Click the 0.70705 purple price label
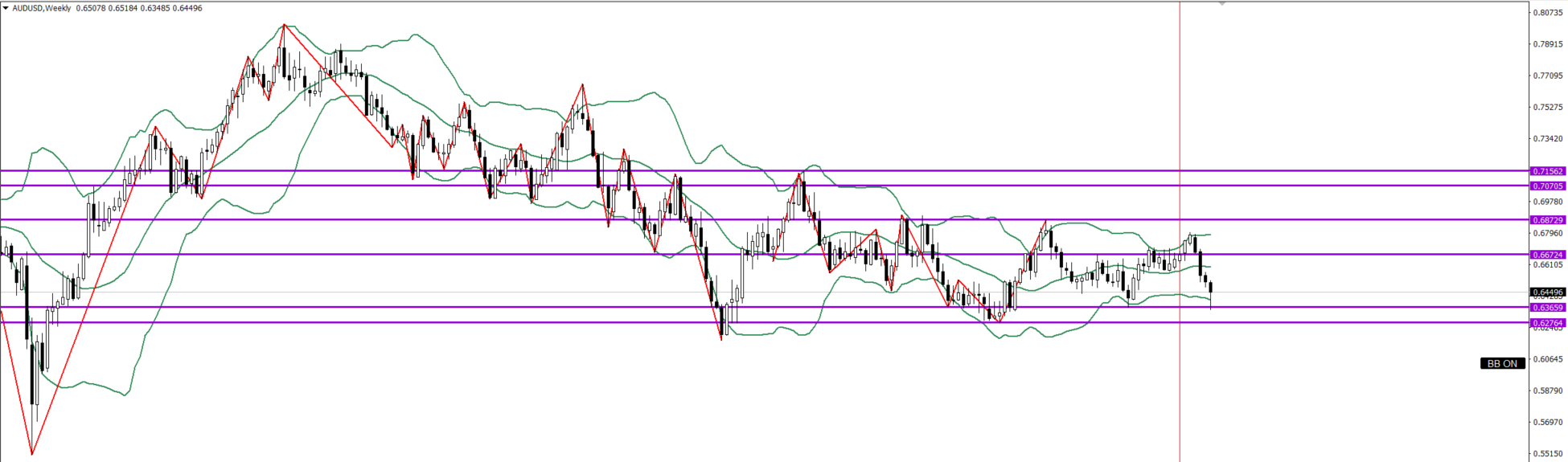 click(x=1547, y=186)
